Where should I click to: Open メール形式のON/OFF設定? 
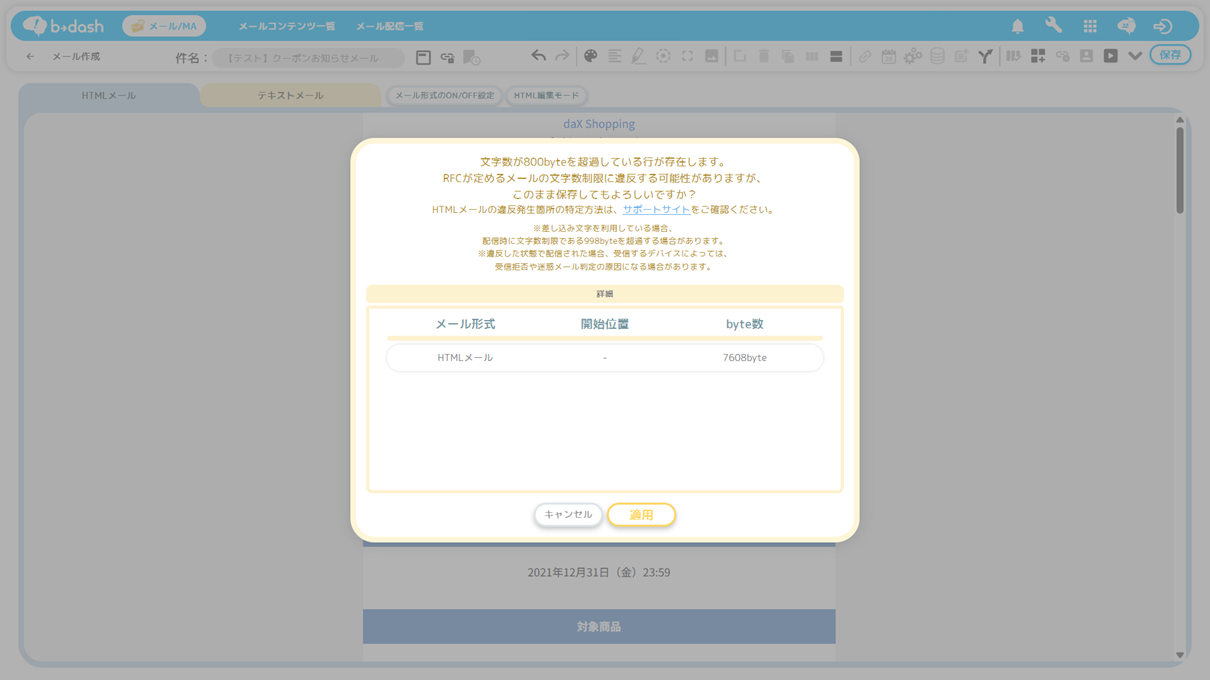444,96
